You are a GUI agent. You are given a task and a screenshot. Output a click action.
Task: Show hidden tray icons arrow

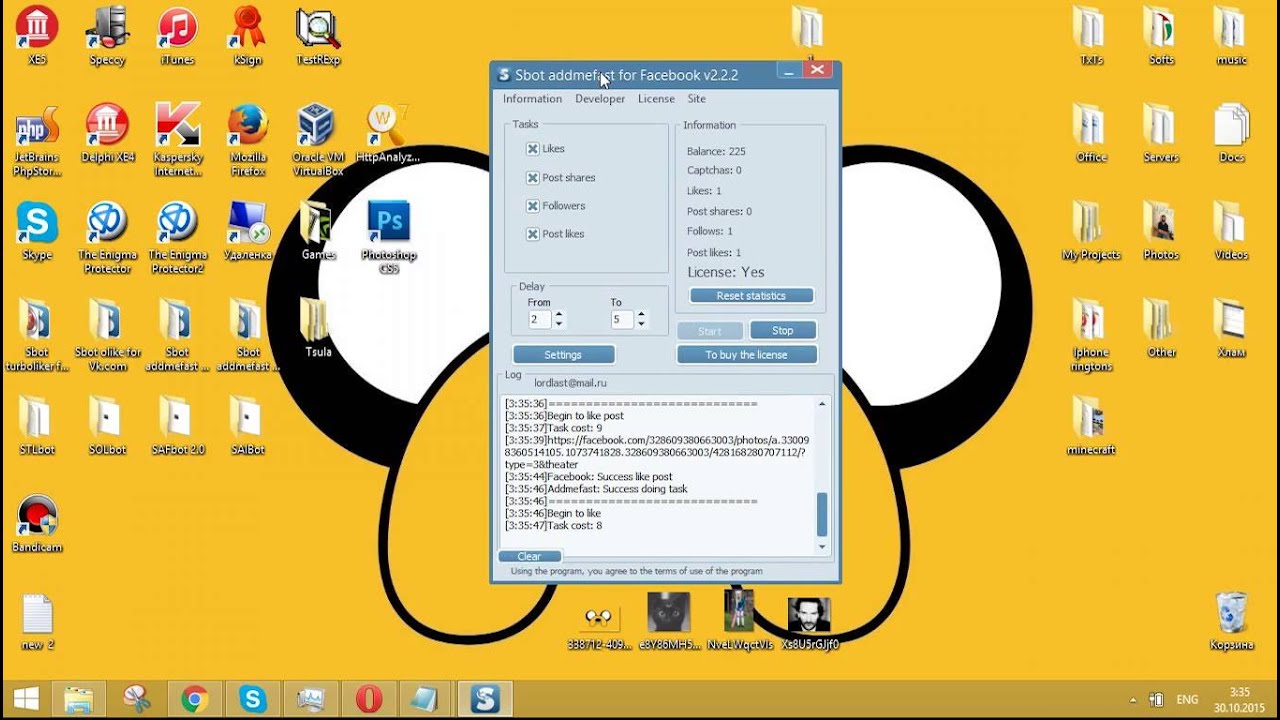point(1133,700)
